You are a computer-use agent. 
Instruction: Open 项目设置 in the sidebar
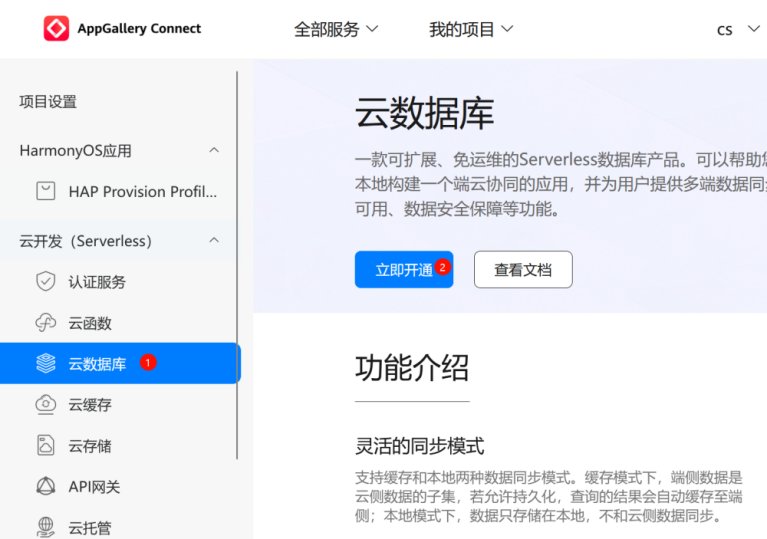point(48,102)
